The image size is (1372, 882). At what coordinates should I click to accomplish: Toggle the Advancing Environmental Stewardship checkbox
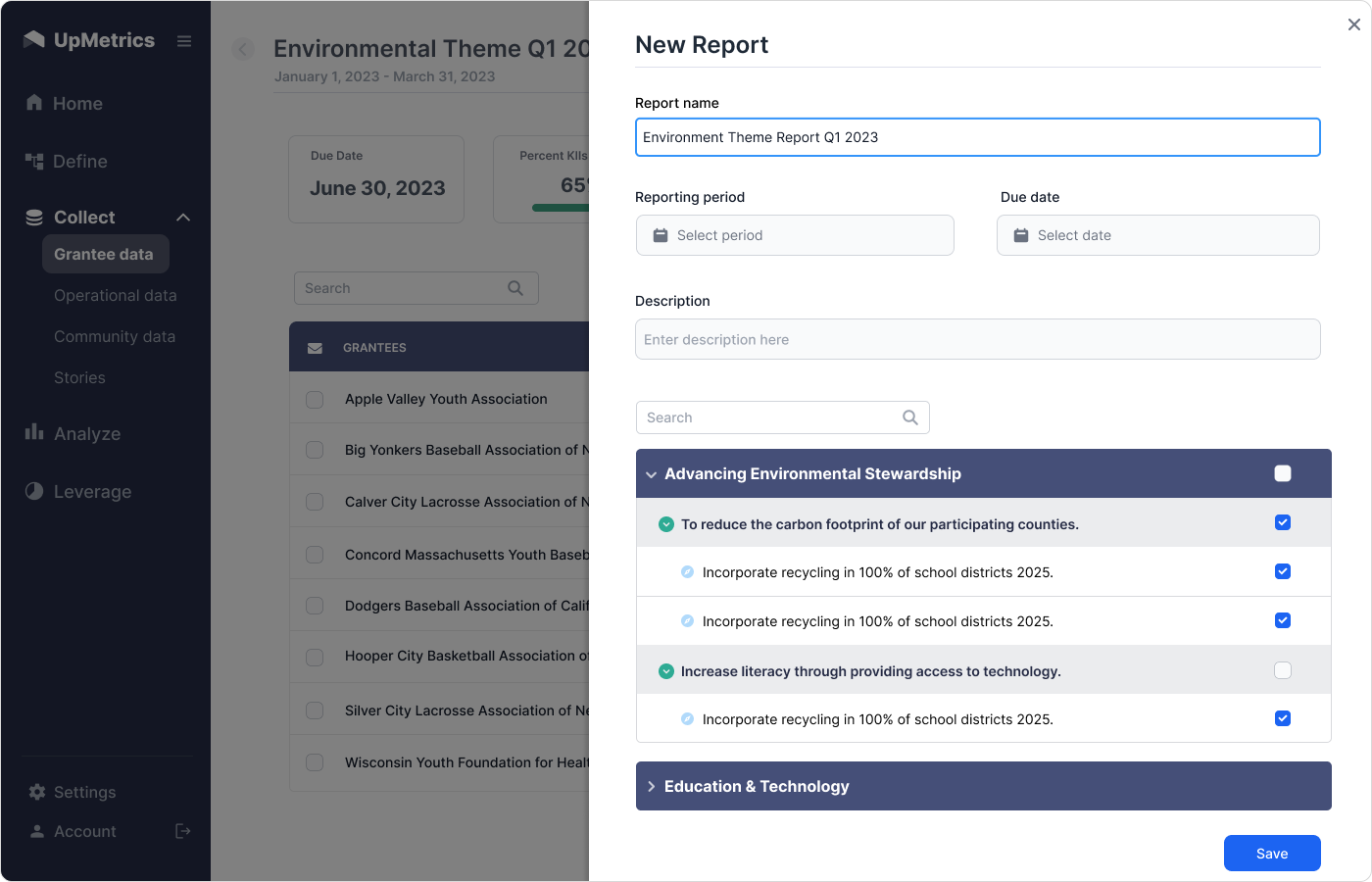point(1282,473)
